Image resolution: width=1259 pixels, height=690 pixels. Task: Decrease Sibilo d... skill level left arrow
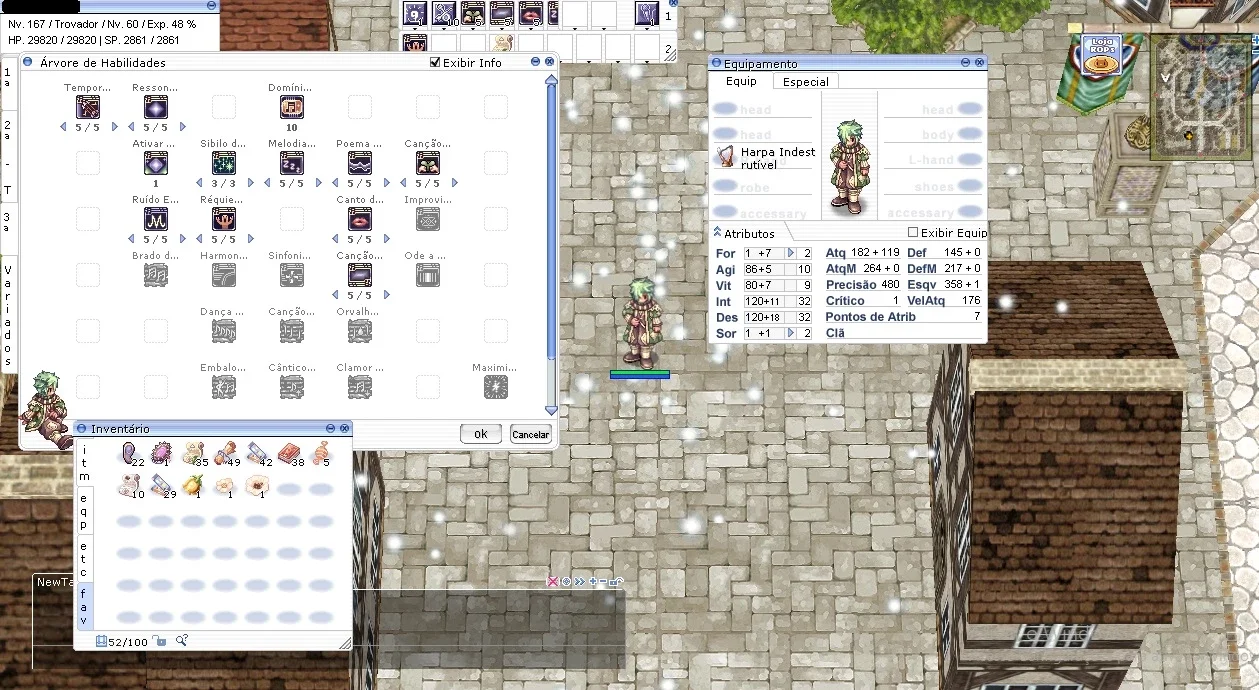(x=200, y=183)
